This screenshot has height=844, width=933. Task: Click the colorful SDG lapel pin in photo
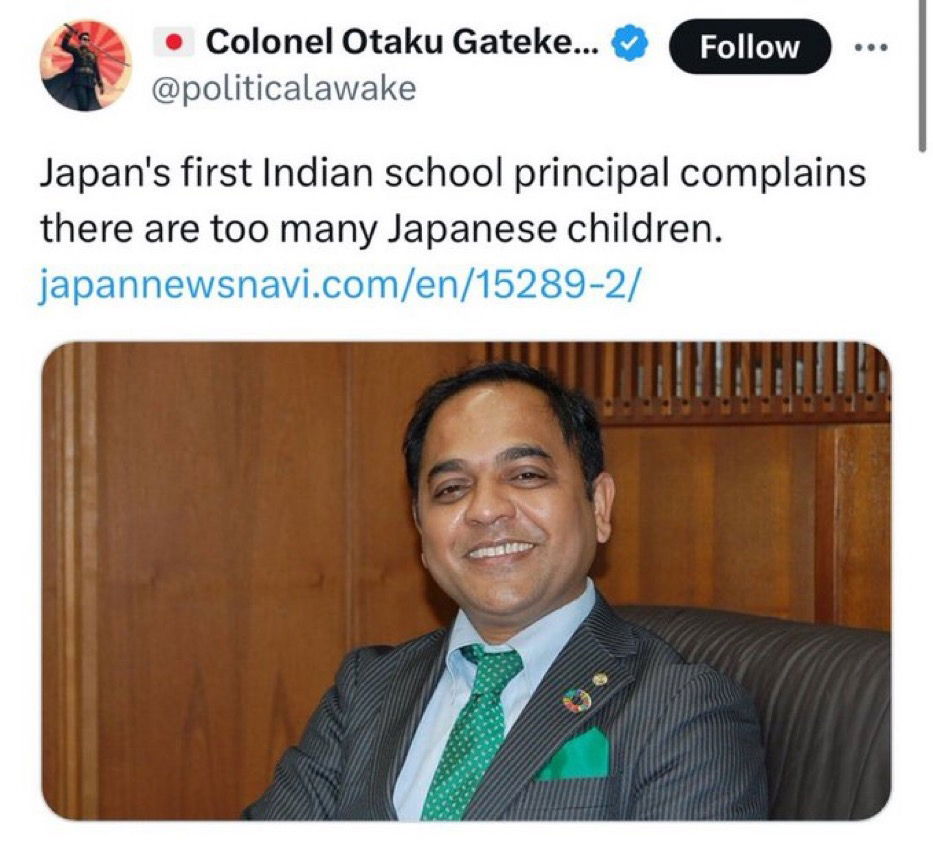(576, 700)
